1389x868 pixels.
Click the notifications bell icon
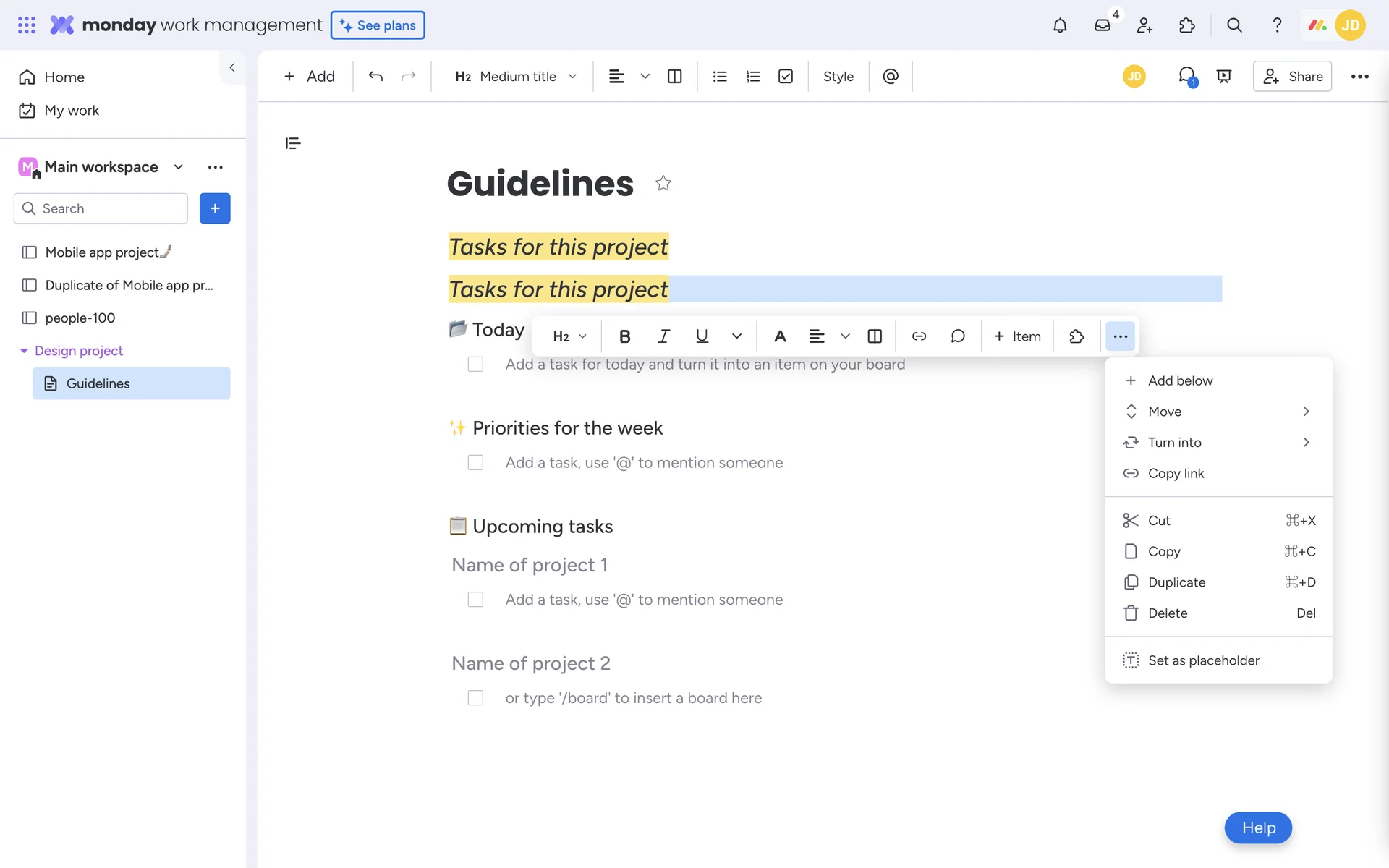click(x=1060, y=25)
